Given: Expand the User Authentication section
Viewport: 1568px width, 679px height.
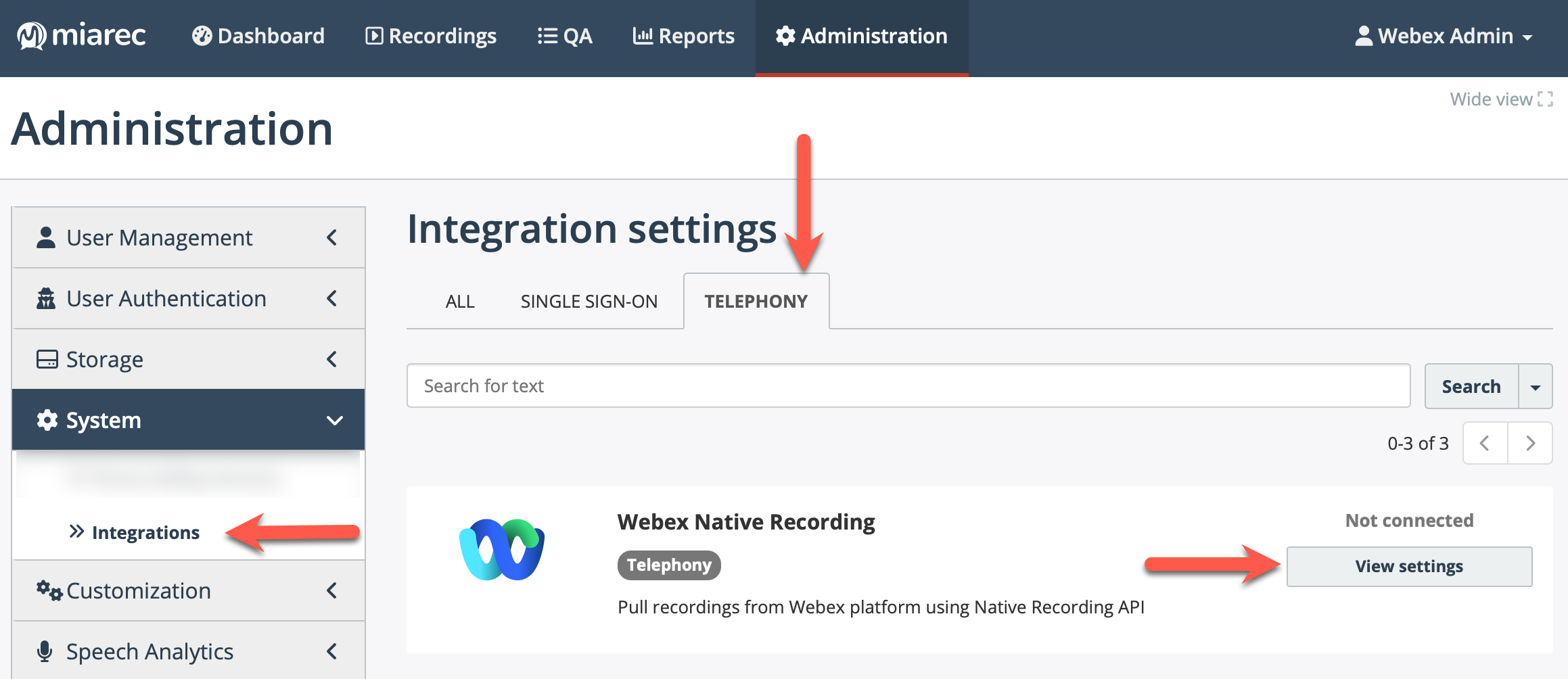Looking at the screenshot, I should (331, 298).
